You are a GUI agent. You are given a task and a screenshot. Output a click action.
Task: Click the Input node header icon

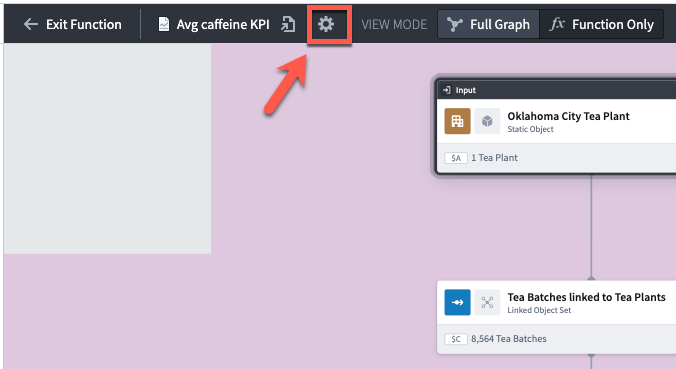pos(447,90)
